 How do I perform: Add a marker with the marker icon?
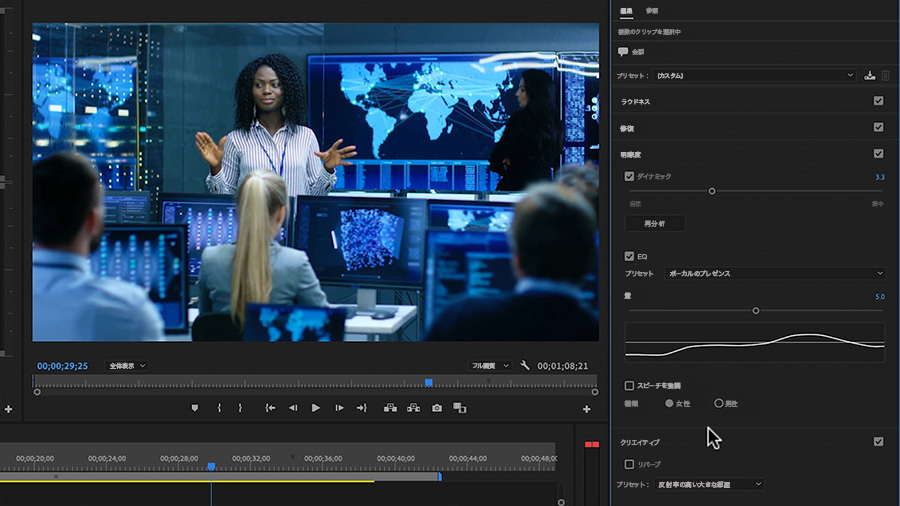pyautogui.click(x=195, y=408)
